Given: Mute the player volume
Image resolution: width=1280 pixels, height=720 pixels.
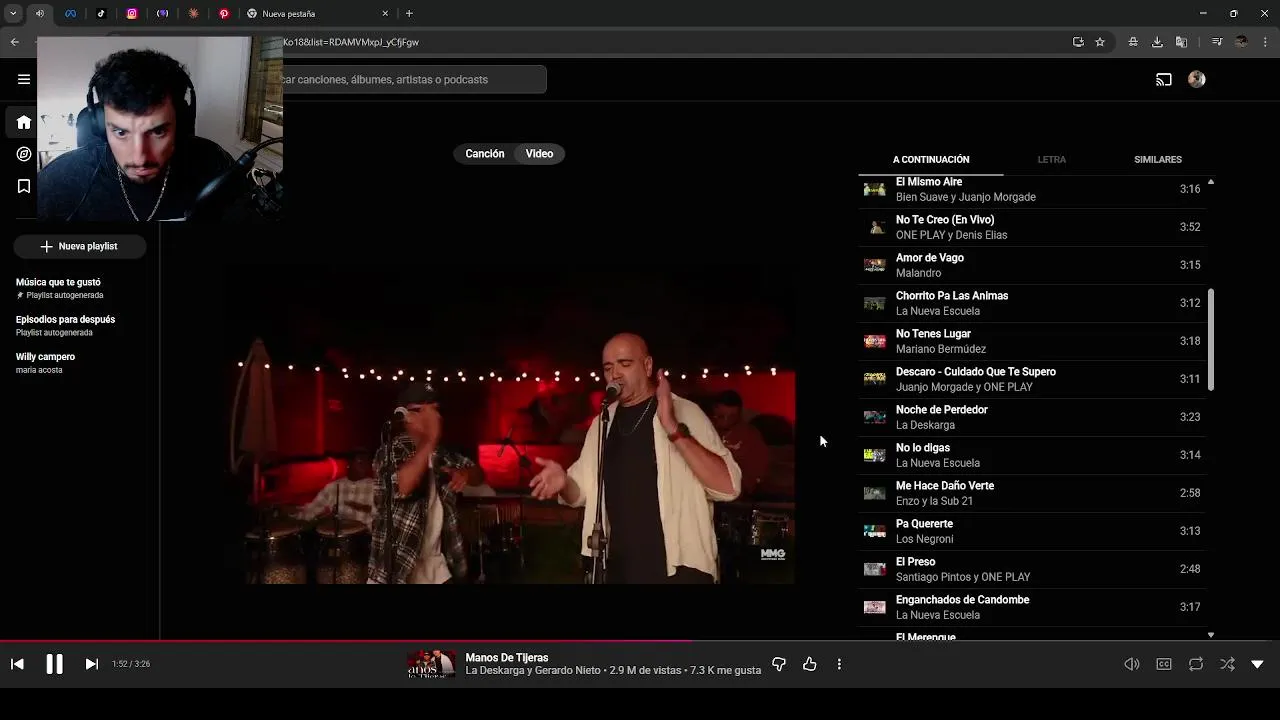Looking at the screenshot, I should click(1132, 664).
